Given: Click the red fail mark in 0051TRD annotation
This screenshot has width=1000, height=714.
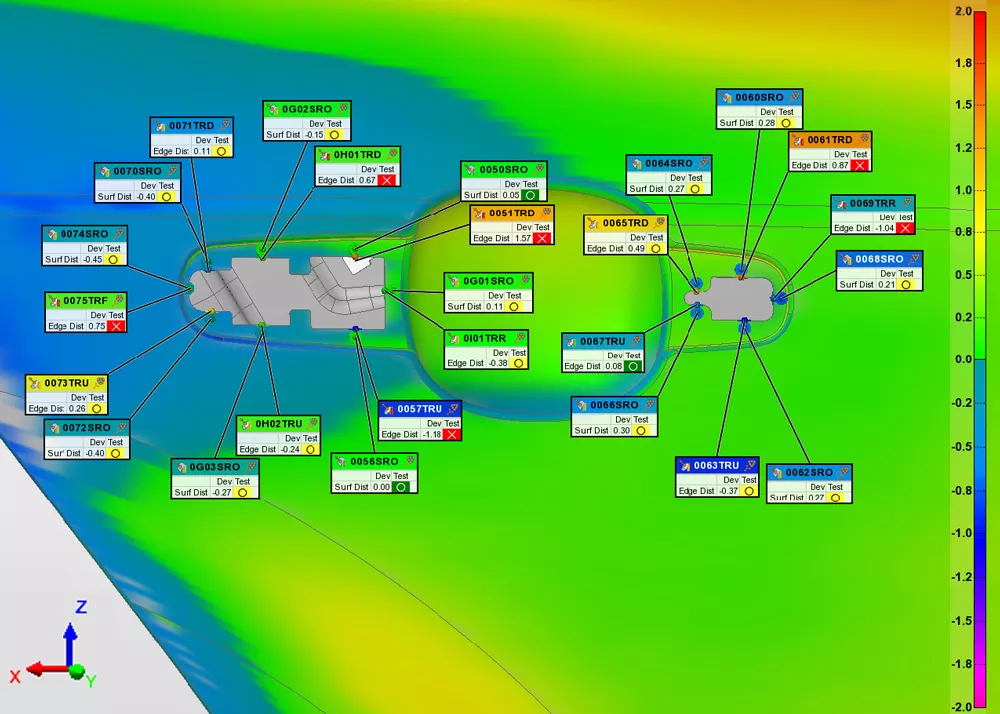Looking at the screenshot, I should [541, 238].
